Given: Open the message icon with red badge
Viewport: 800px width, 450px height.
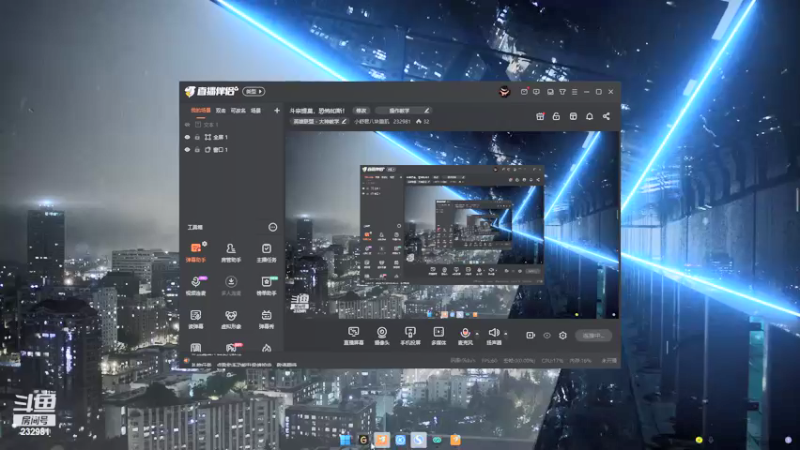Looking at the screenshot, I should click(x=524, y=92).
